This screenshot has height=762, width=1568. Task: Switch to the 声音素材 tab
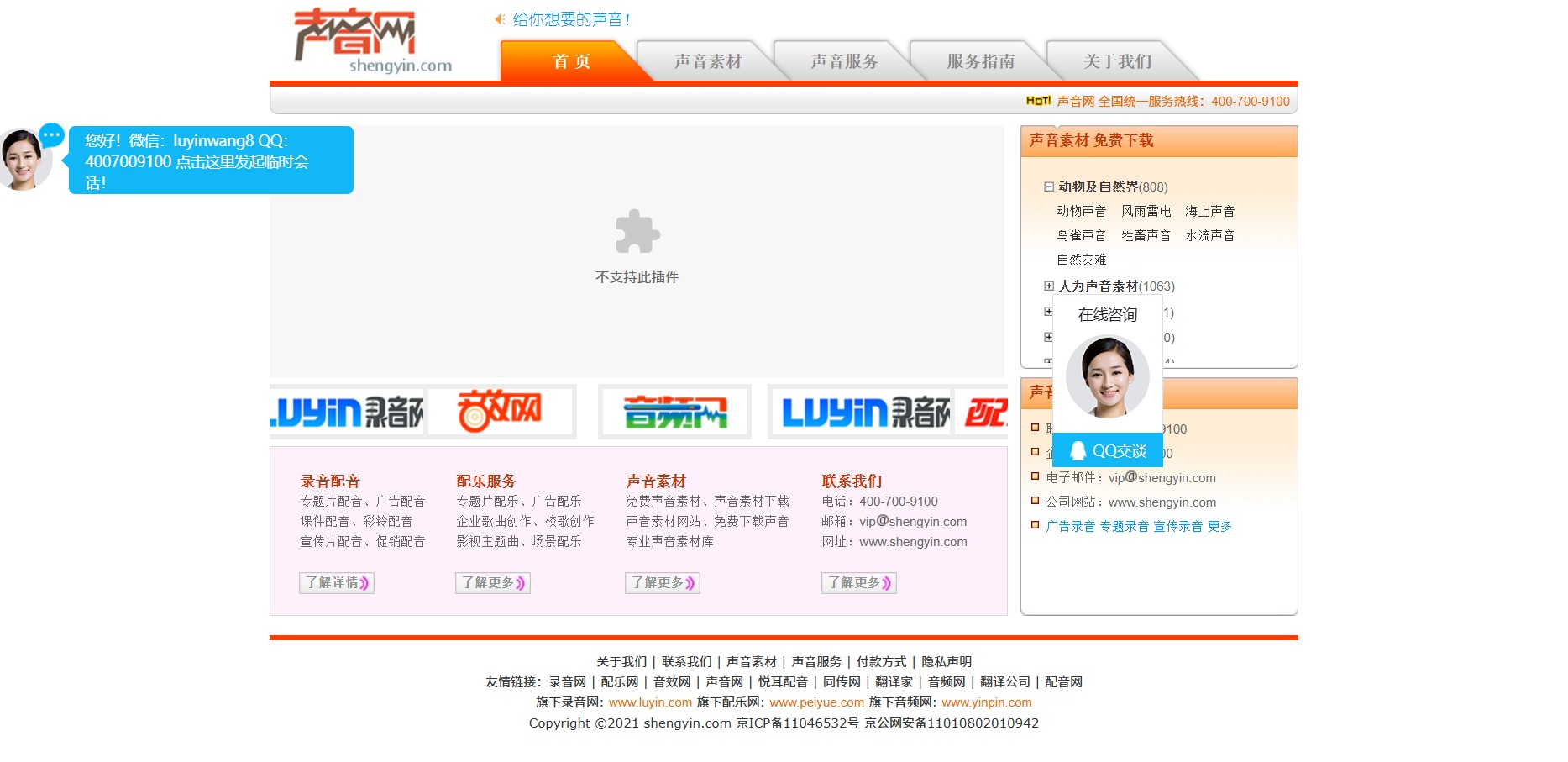click(707, 61)
